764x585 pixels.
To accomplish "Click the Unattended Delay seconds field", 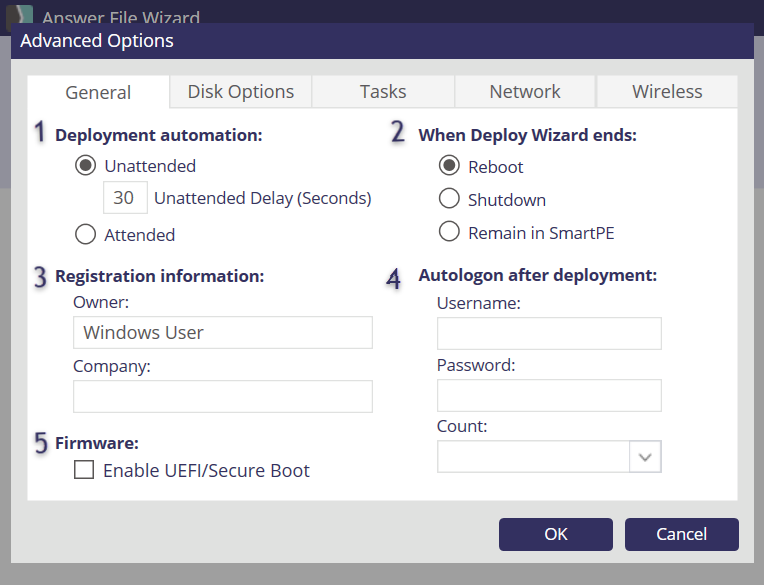I will [x=125, y=198].
